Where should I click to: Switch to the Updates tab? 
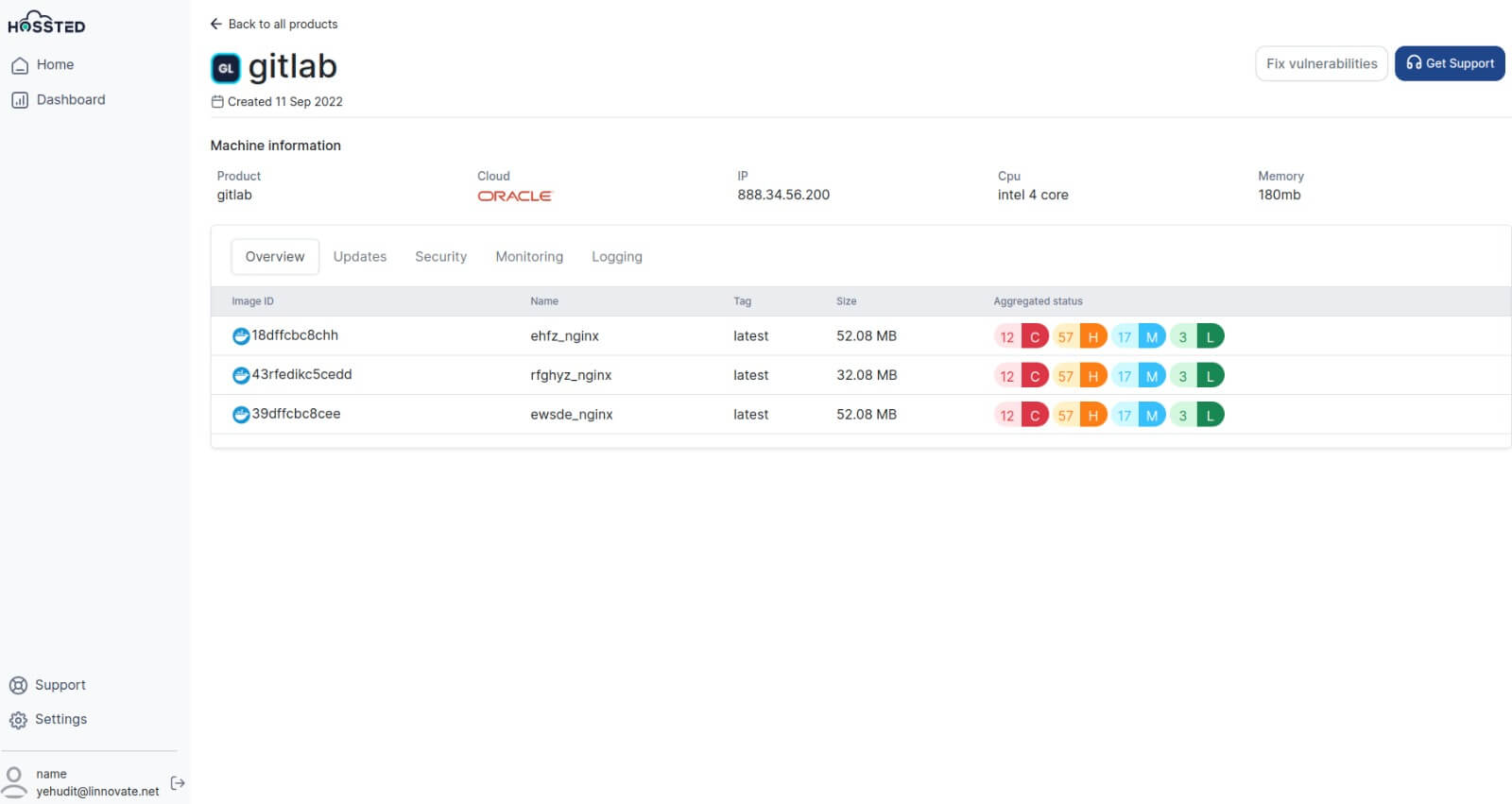click(360, 257)
